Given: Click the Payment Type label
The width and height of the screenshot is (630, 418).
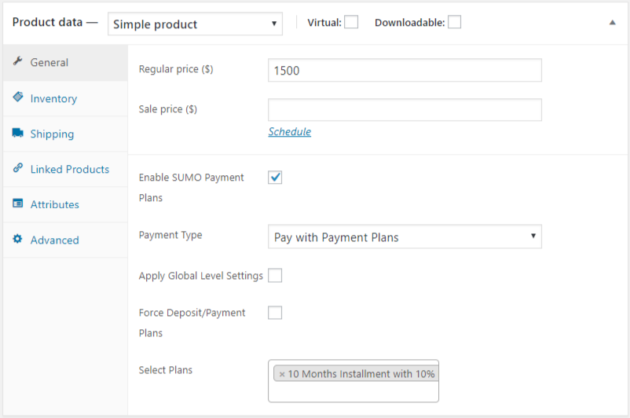Looking at the screenshot, I should coord(170,235).
